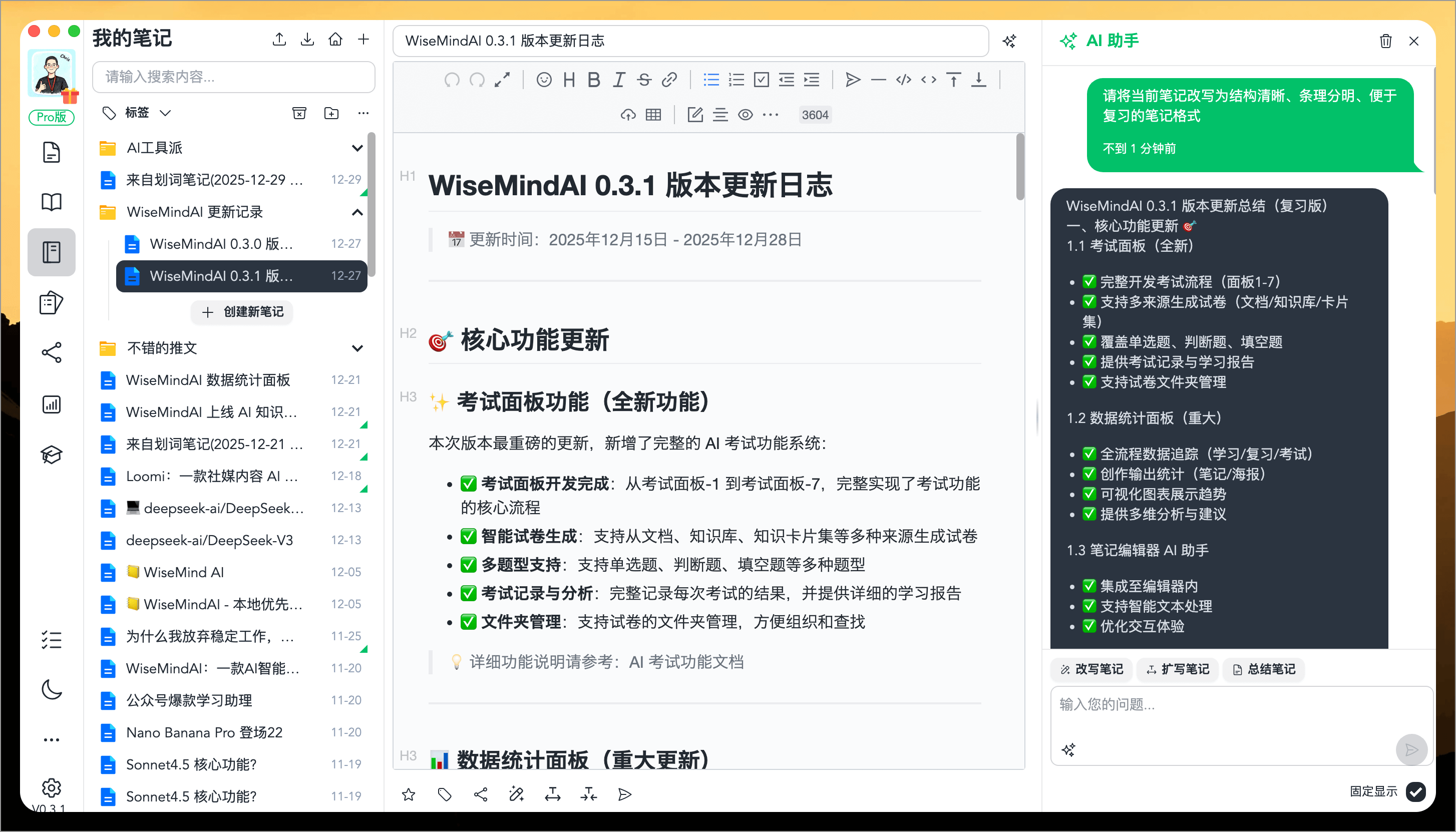1456x832 pixels.
Task: Expand the 不错的推文 folder
Action: pyautogui.click(x=357, y=348)
